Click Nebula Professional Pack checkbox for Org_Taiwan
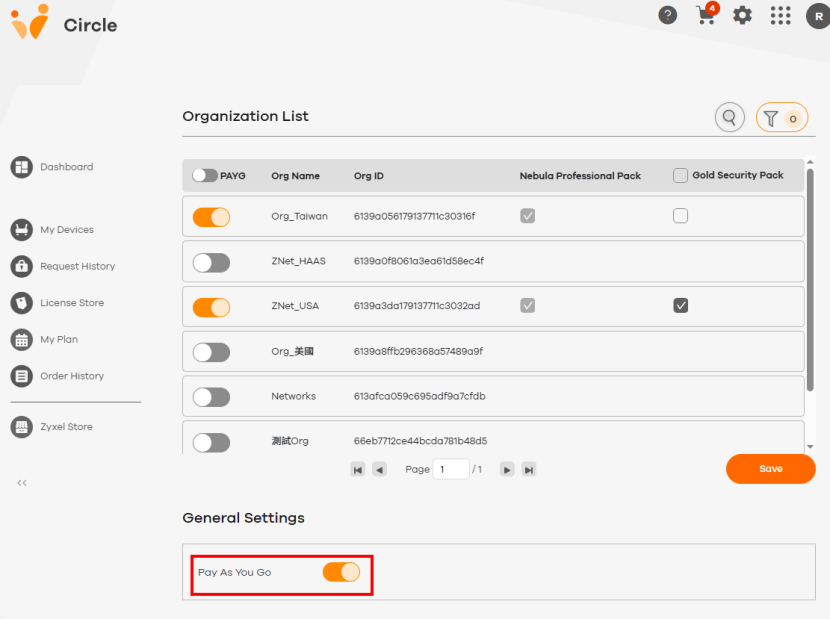 tap(527, 216)
